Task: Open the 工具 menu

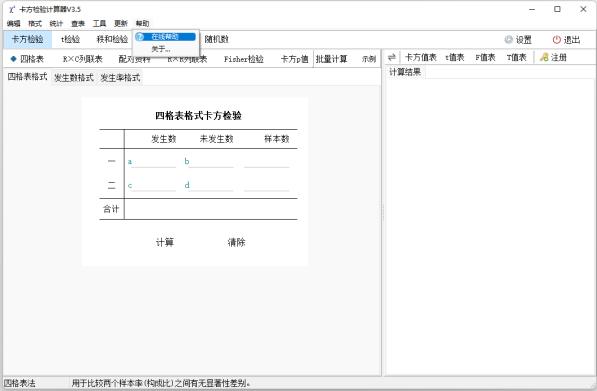Action: tap(99, 24)
